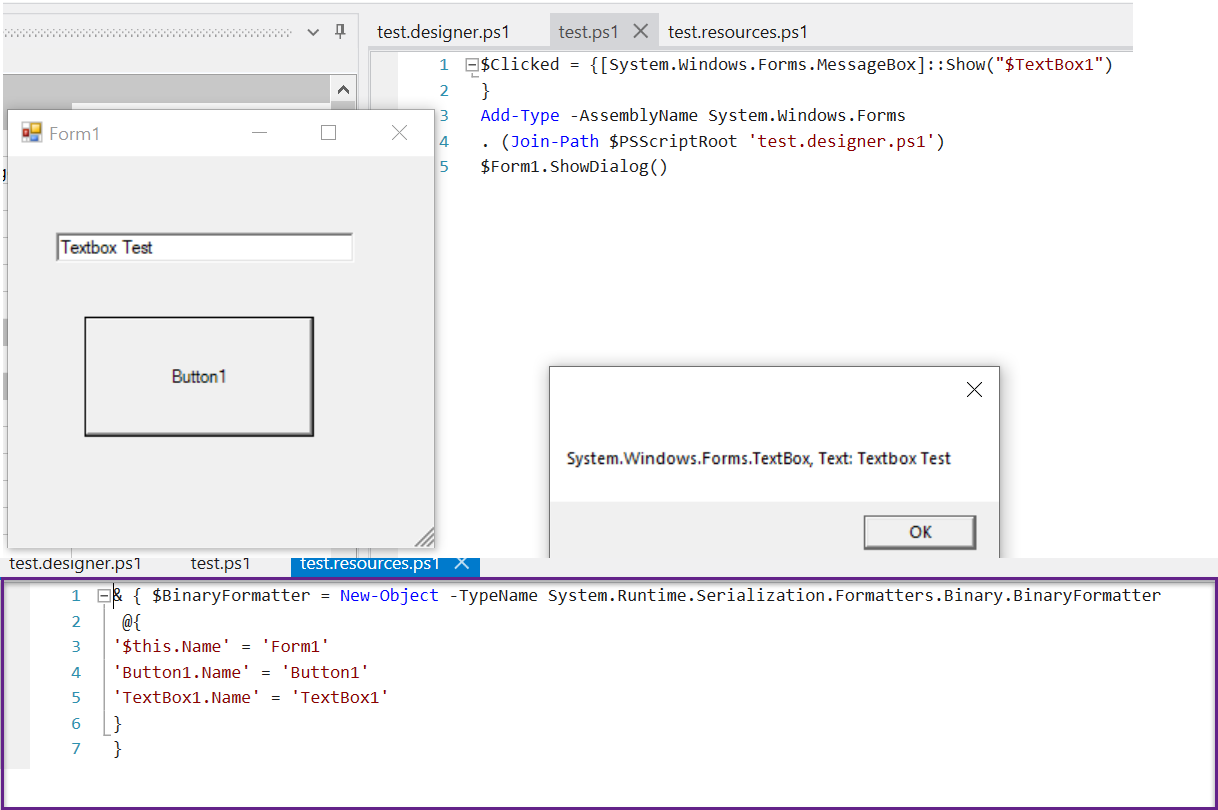Viewport: 1218px width, 810px height.
Task: Minimize the Form1 window
Action: (260, 133)
